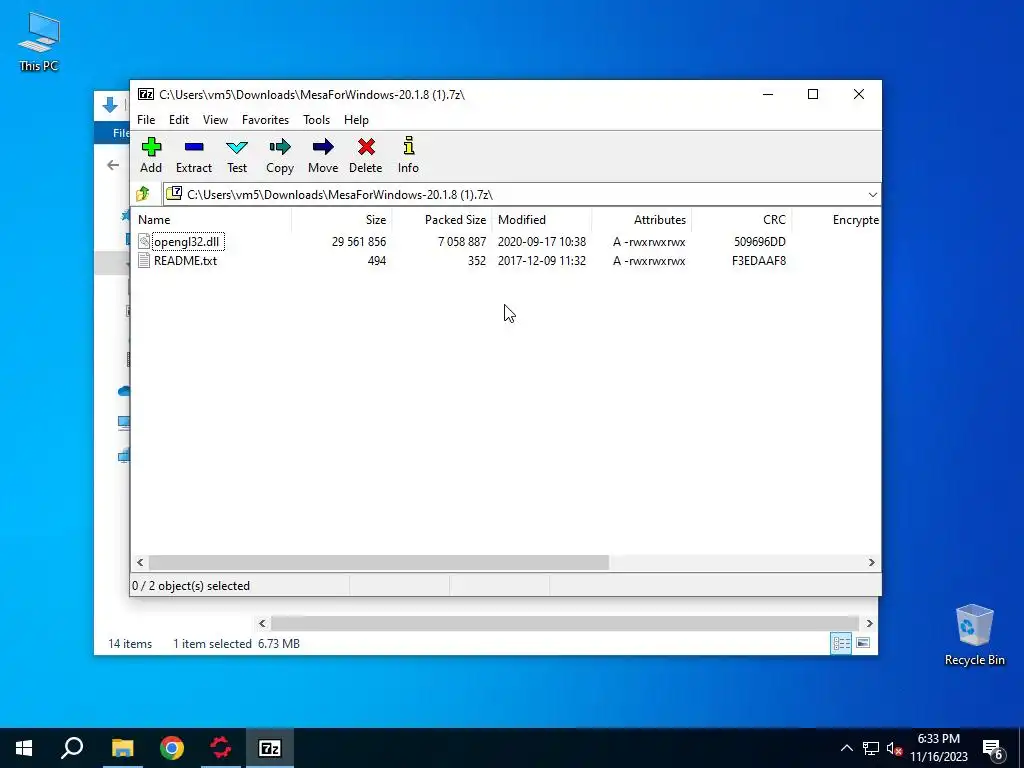The height and width of the screenshot is (768, 1024).
Task: Click the right arrow of 7-Zip's horizontal scrollbar
Action: click(x=871, y=562)
